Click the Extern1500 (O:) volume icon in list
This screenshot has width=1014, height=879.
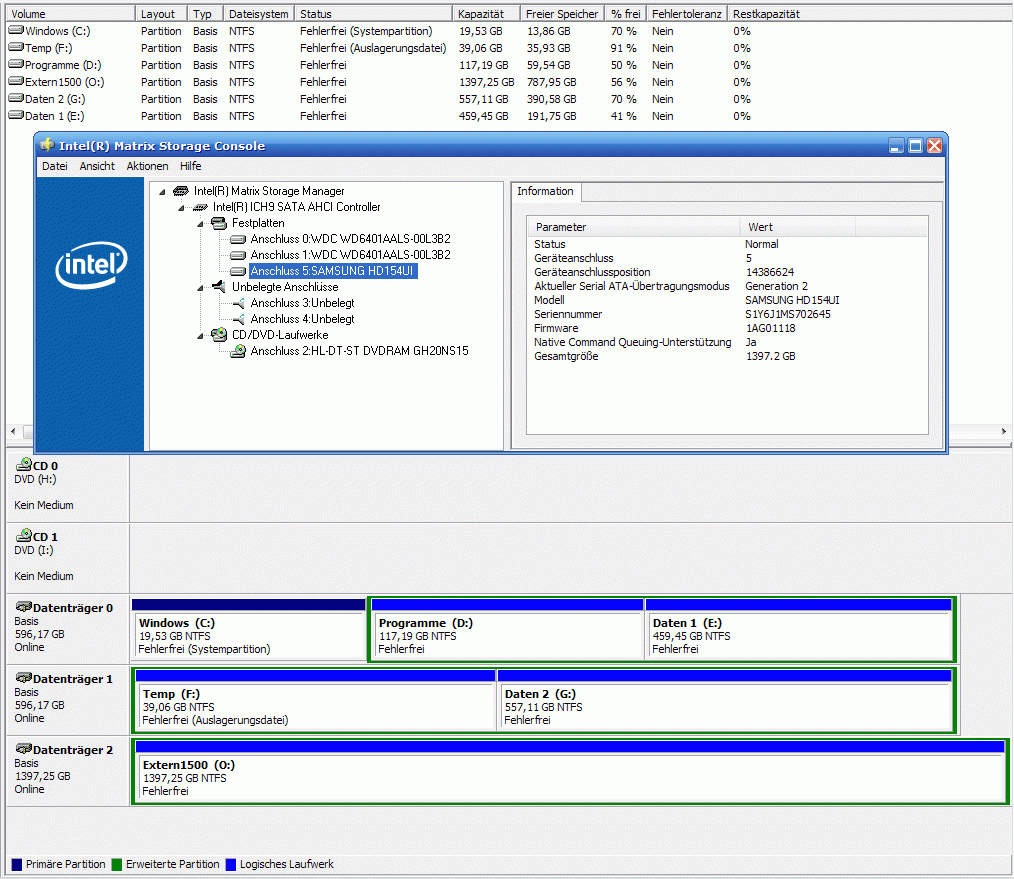pyautogui.click(x=16, y=81)
